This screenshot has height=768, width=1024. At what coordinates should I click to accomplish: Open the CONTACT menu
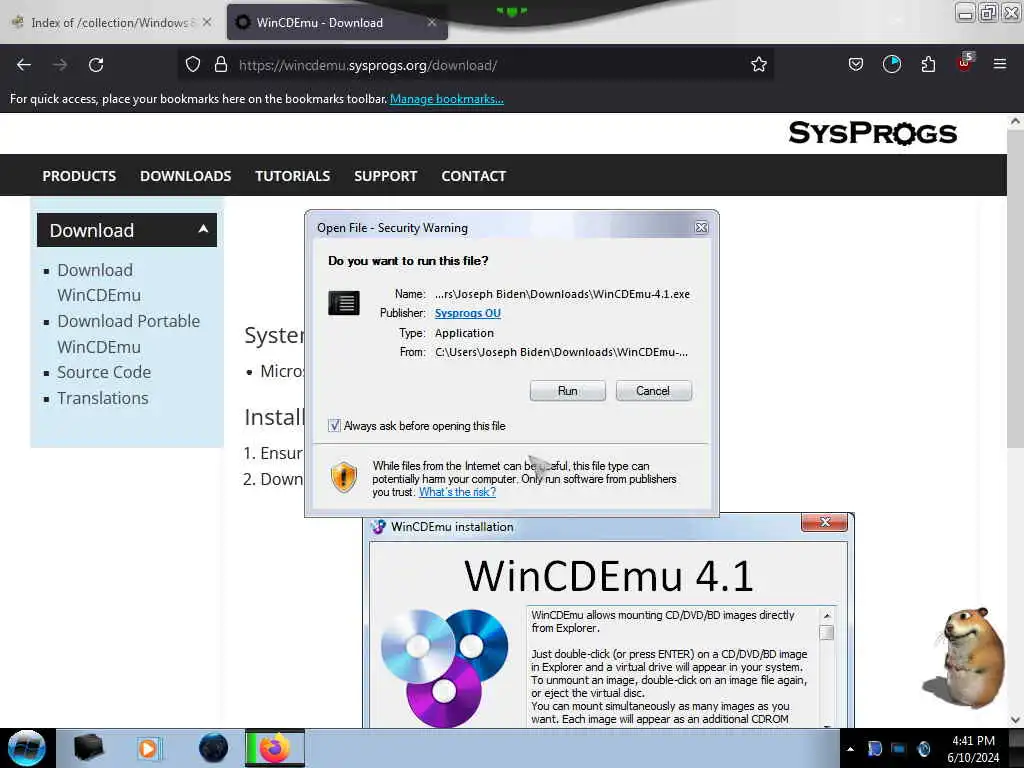coord(473,176)
